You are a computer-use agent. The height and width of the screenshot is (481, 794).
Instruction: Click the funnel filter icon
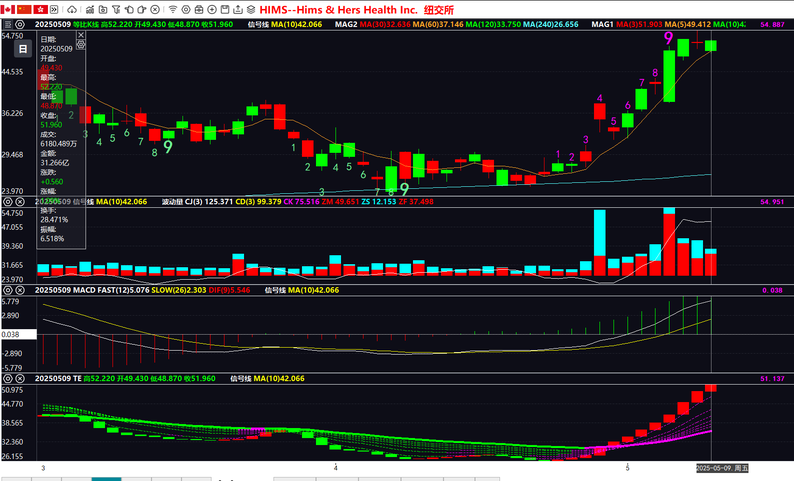(x=116, y=9)
